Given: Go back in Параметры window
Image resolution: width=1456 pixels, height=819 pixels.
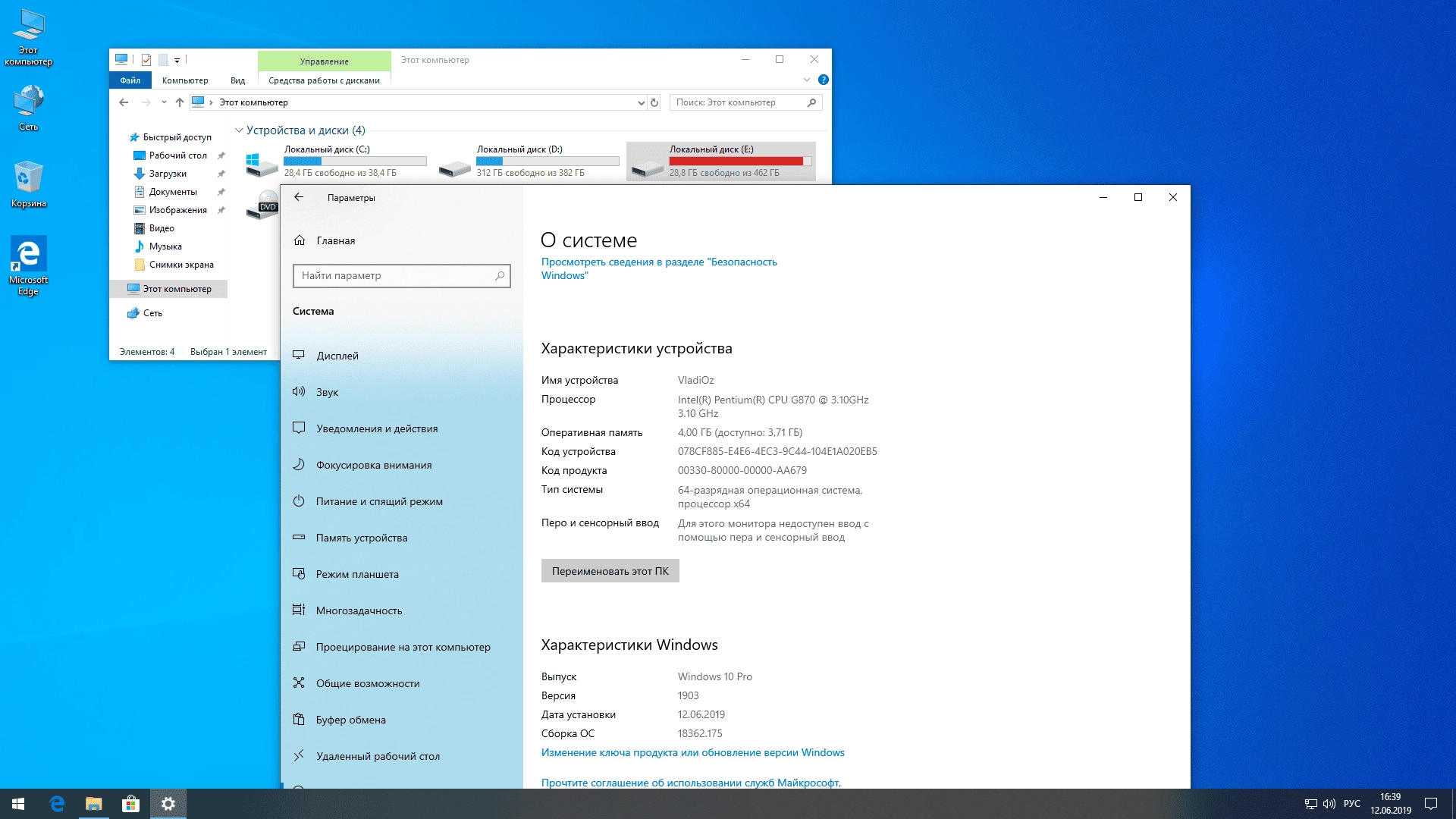Looking at the screenshot, I should 299,197.
